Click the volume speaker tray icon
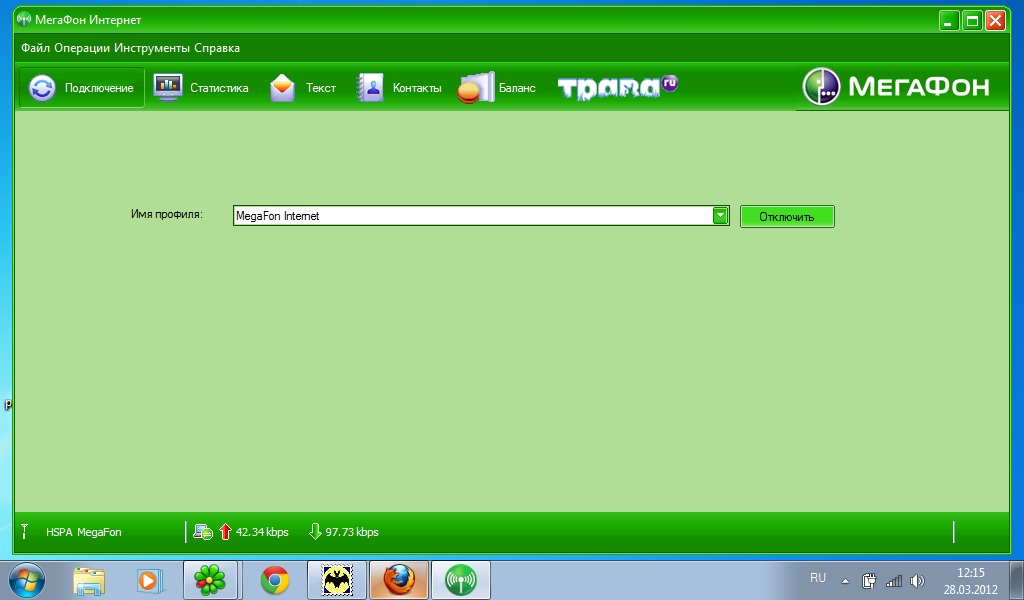This screenshot has height=600, width=1024. [918, 580]
